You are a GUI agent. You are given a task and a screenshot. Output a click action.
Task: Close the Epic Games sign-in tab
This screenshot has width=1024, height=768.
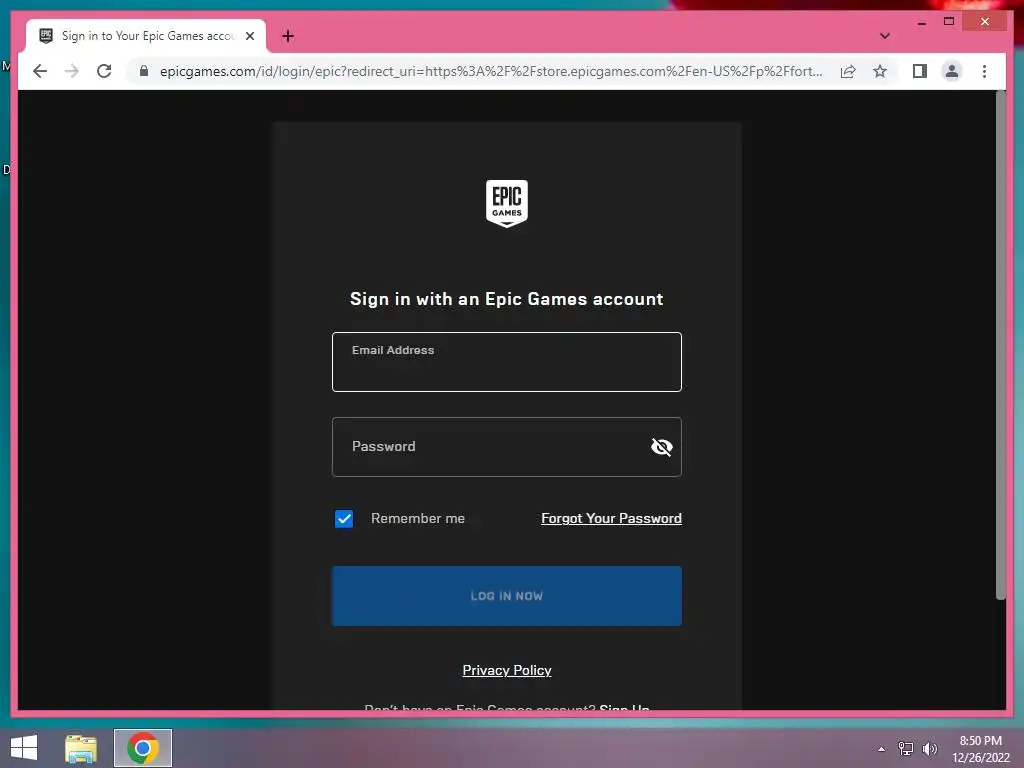click(249, 36)
